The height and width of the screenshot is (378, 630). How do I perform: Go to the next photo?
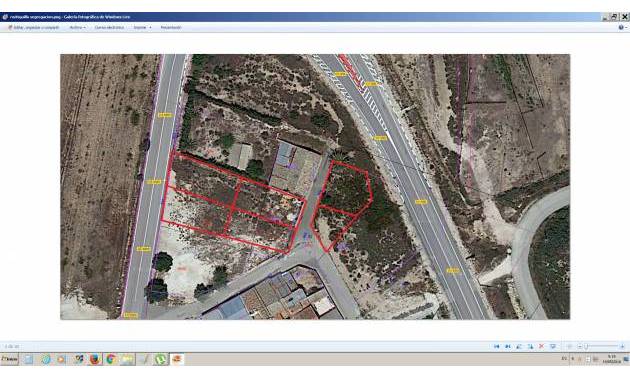point(508,346)
